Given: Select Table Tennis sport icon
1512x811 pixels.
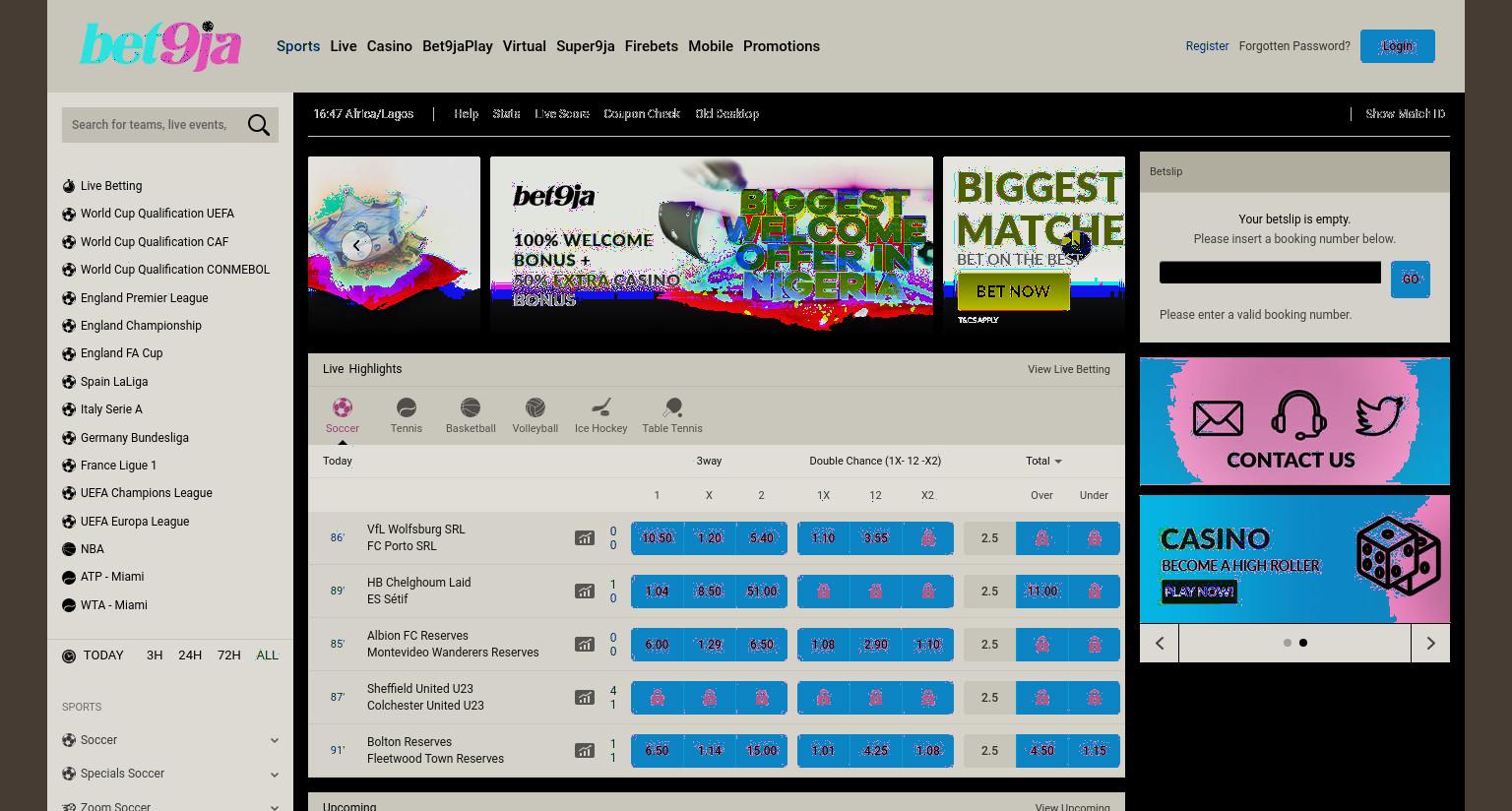Looking at the screenshot, I should tap(672, 407).
